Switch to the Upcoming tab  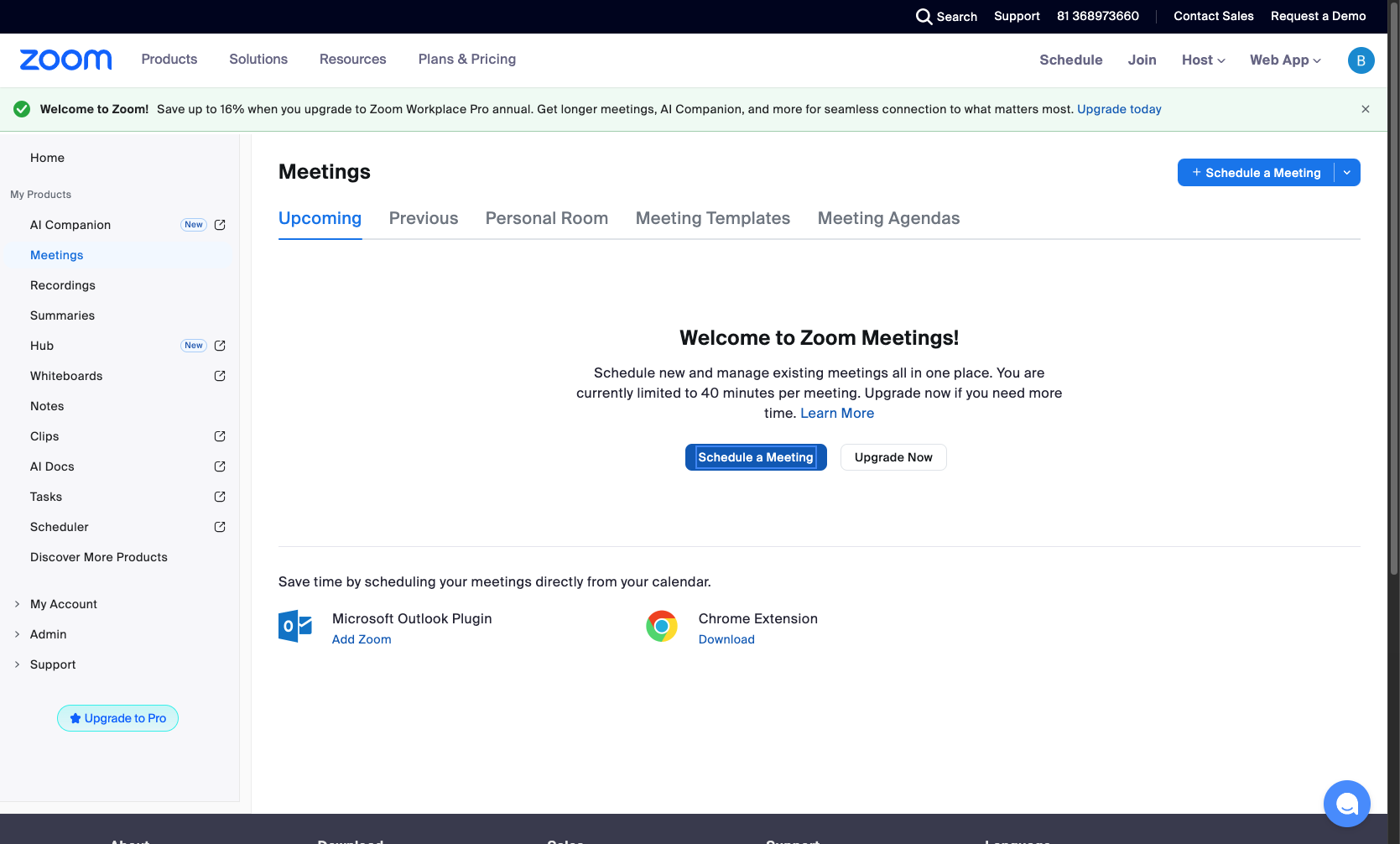pos(320,218)
